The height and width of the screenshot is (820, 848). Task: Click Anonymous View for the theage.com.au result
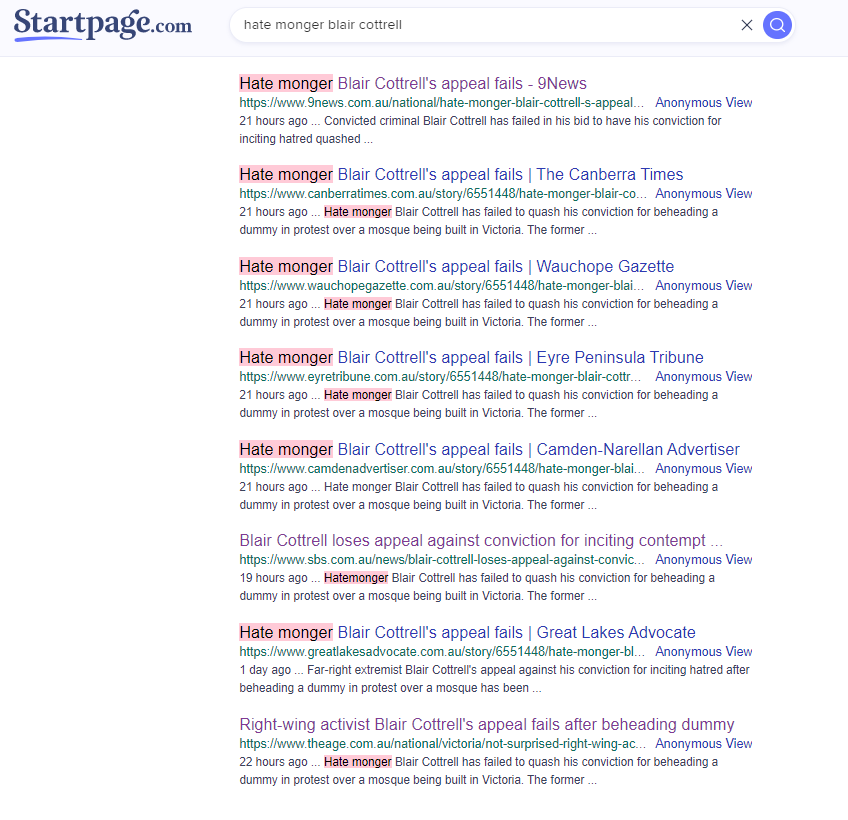(x=704, y=743)
